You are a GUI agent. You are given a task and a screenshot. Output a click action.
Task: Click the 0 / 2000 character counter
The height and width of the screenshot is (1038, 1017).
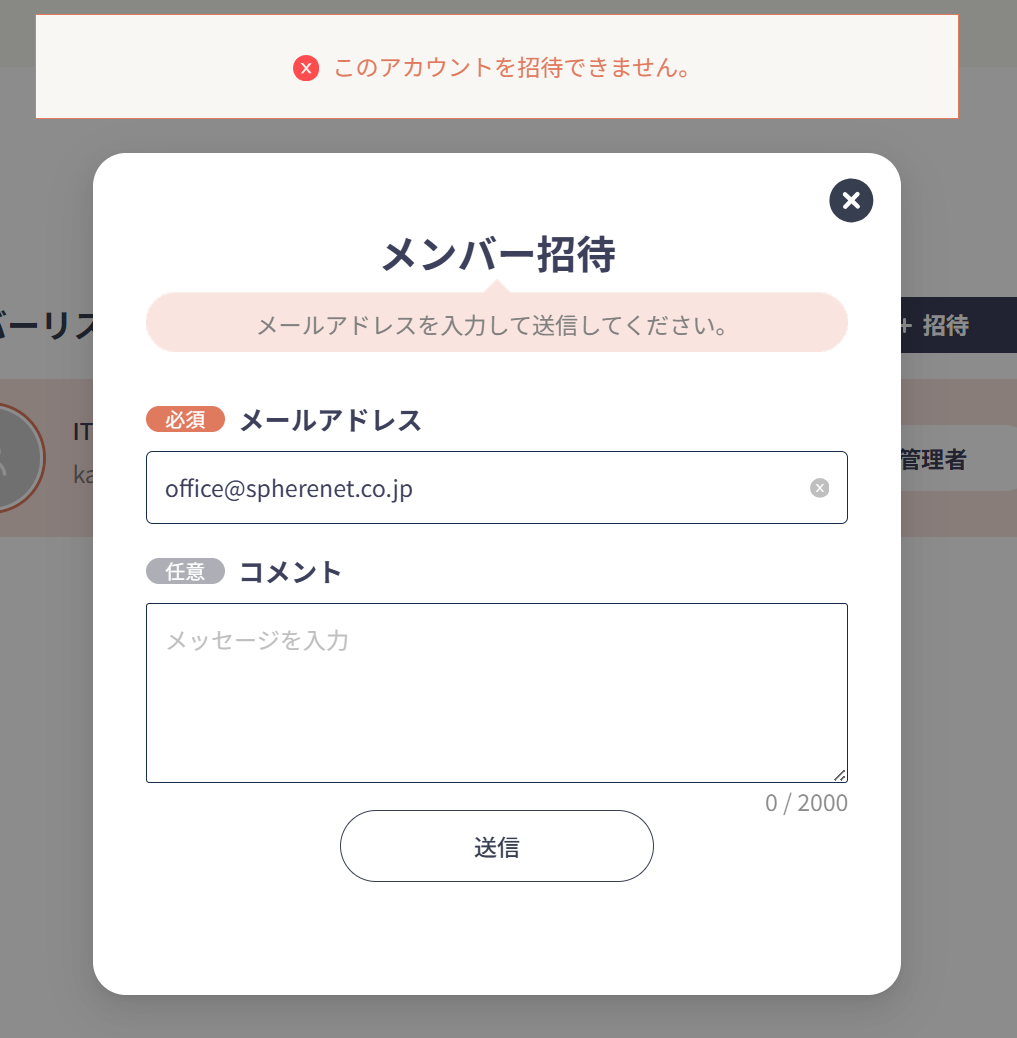[806, 803]
